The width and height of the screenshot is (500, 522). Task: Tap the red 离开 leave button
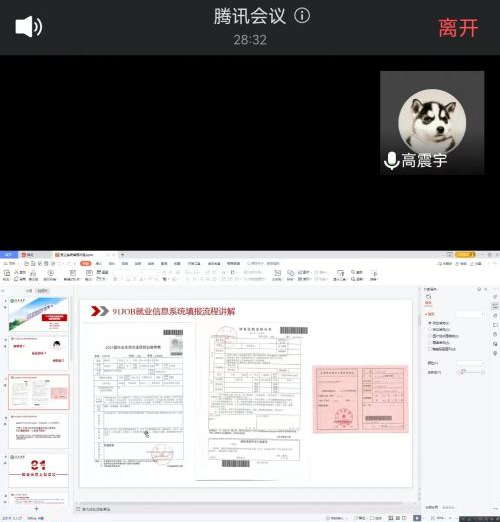(x=458, y=28)
